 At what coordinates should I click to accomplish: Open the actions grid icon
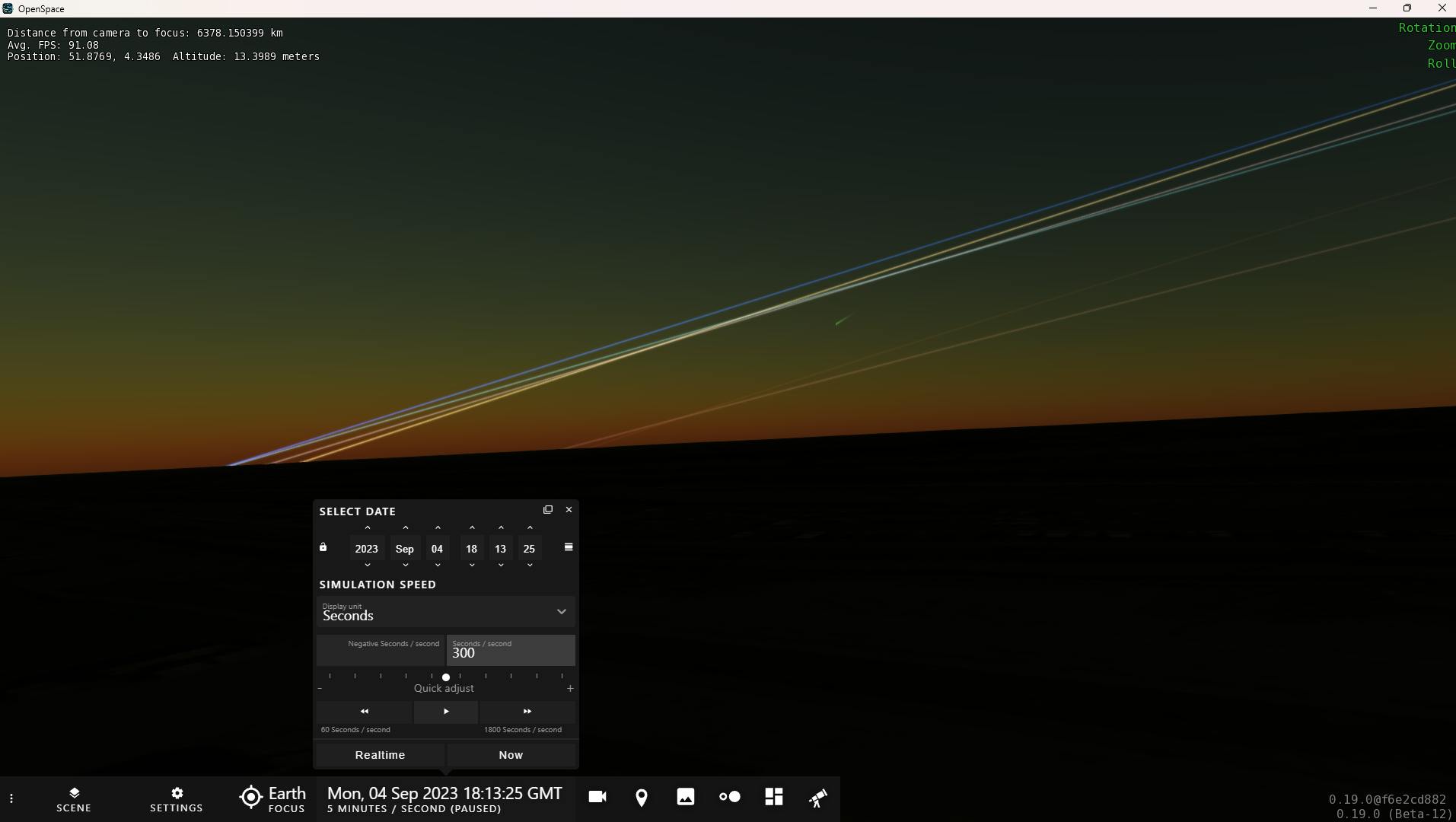773,797
